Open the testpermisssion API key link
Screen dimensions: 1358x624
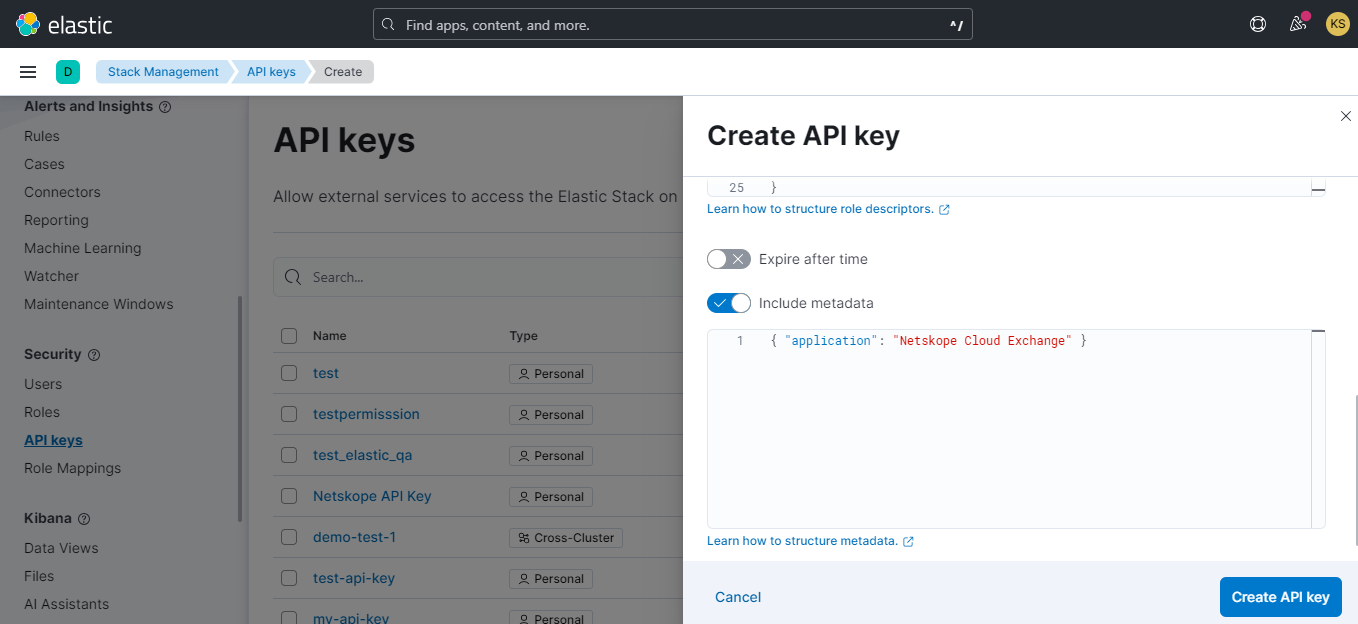pyautogui.click(x=366, y=414)
